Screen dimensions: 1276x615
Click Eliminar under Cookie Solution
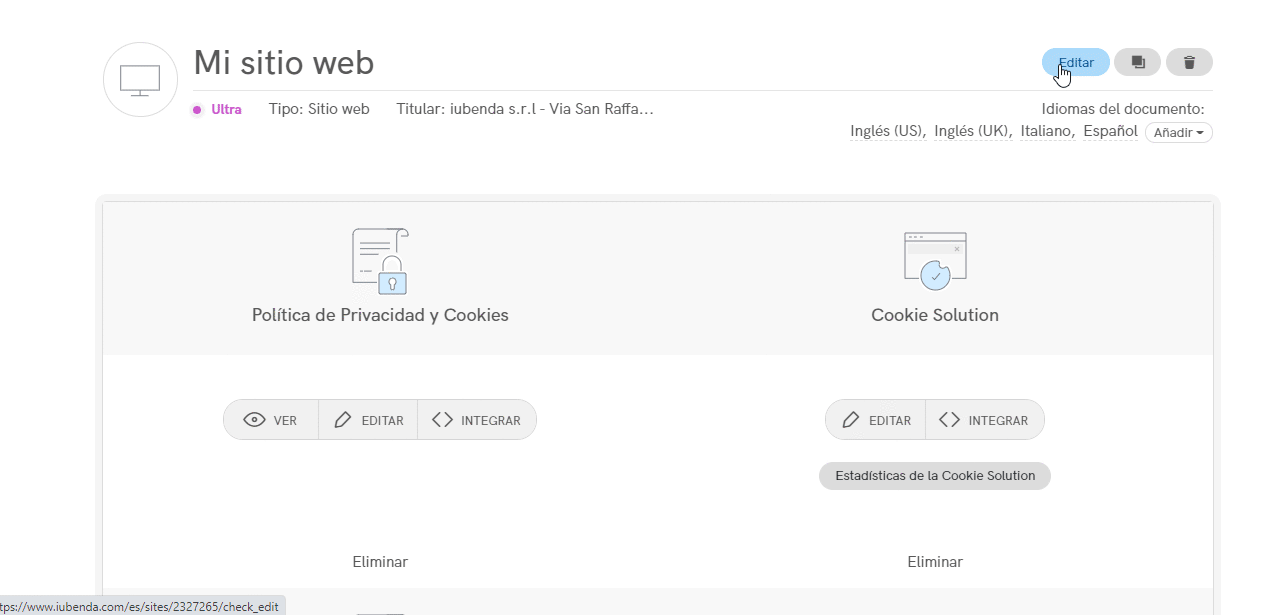[935, 562]
